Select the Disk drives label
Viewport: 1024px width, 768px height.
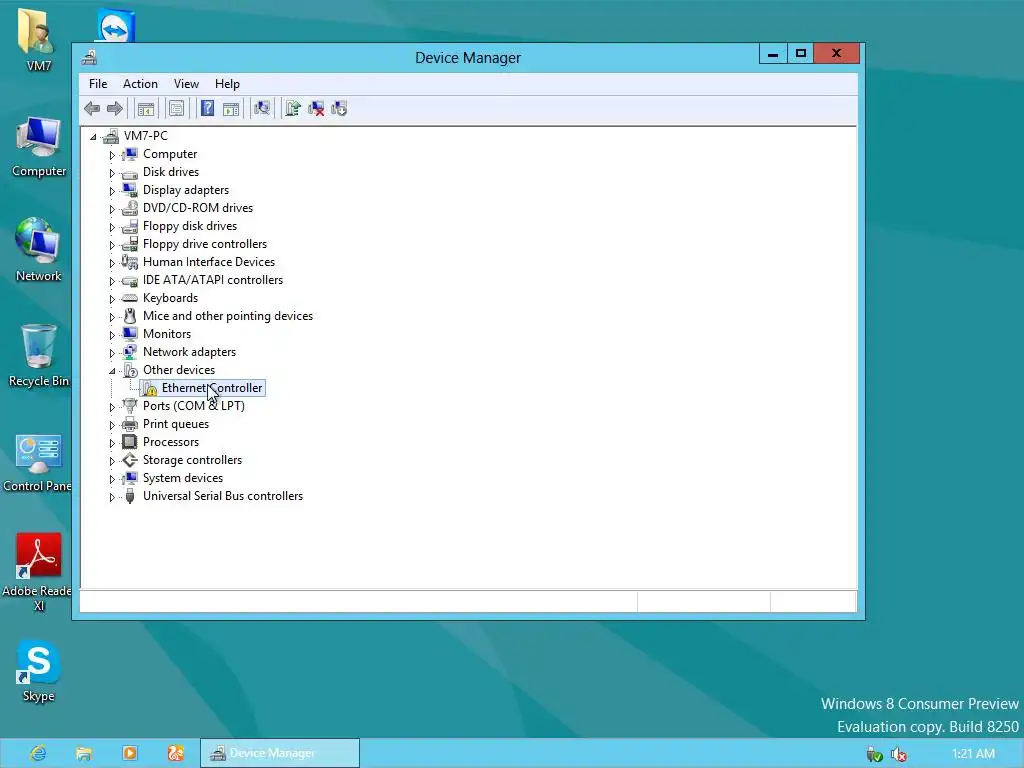(171, 172)
